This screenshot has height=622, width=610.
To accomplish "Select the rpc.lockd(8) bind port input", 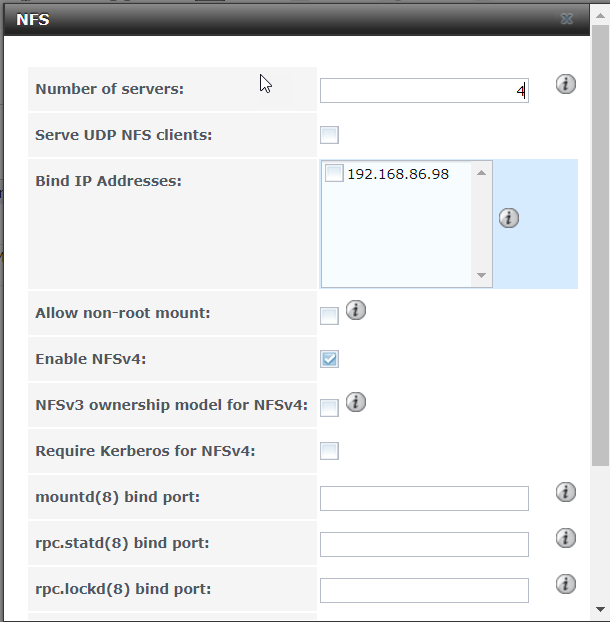I will click(x=424, y=590).
